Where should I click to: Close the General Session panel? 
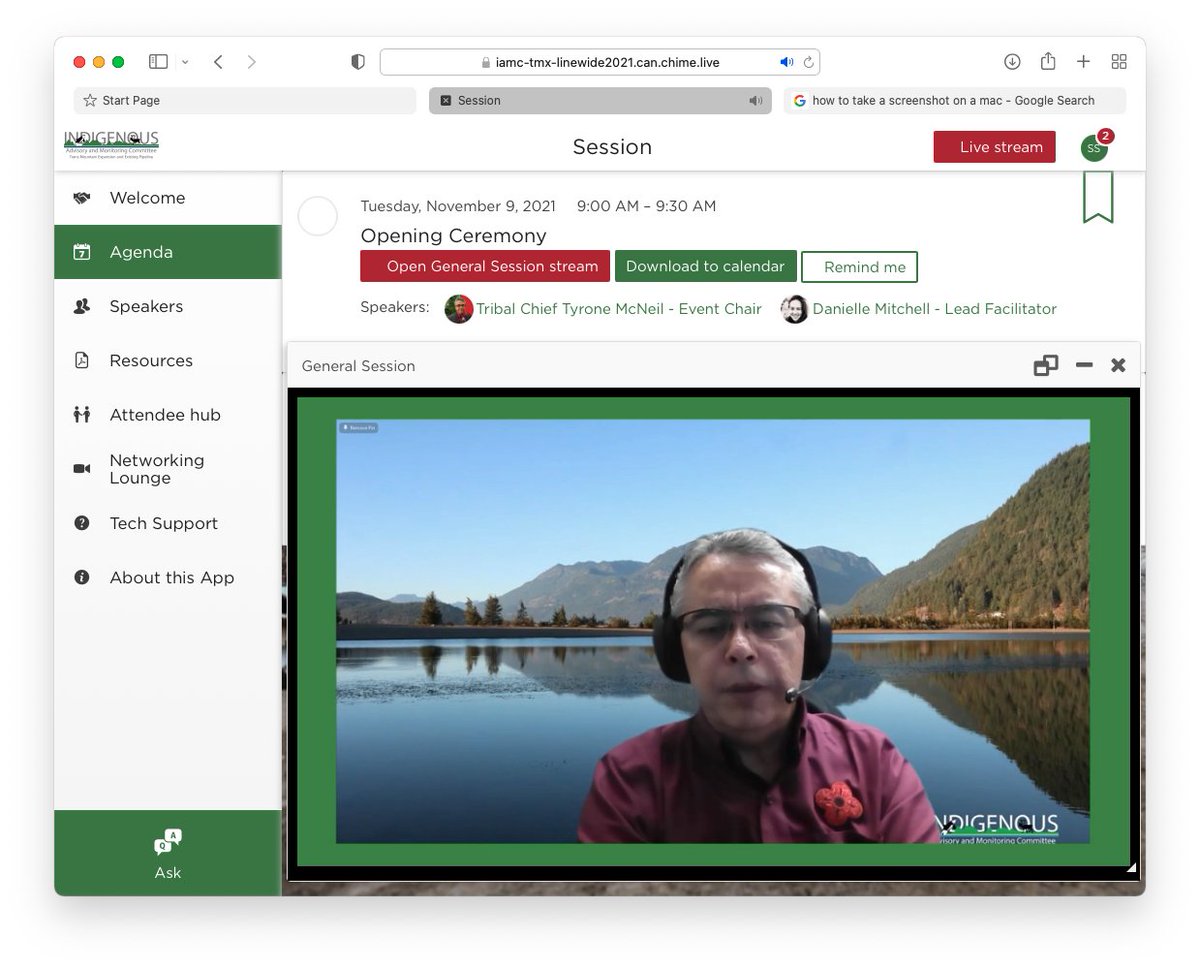[x=1118, y=366]
